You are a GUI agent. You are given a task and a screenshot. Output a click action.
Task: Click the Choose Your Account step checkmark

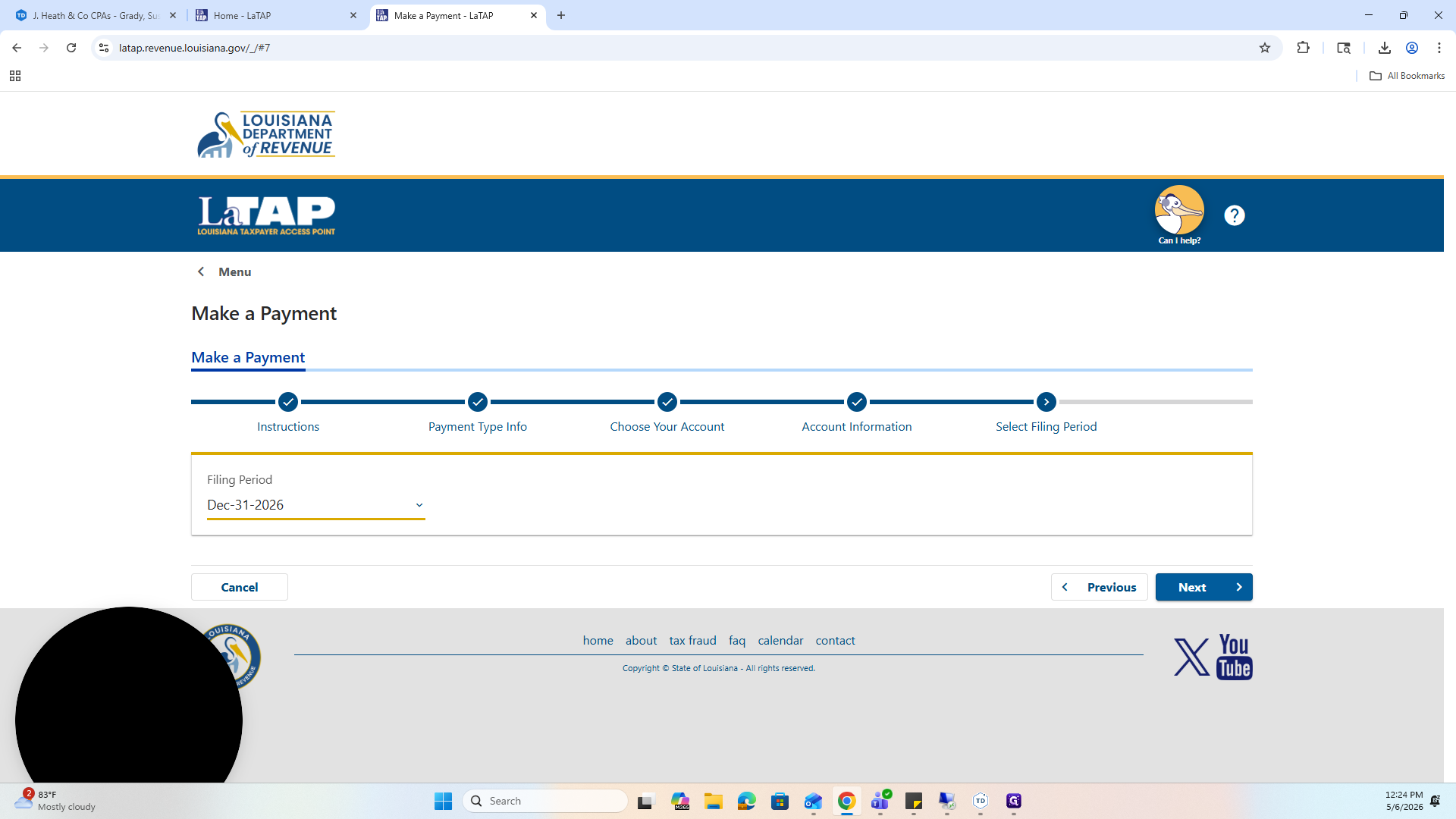667,402
